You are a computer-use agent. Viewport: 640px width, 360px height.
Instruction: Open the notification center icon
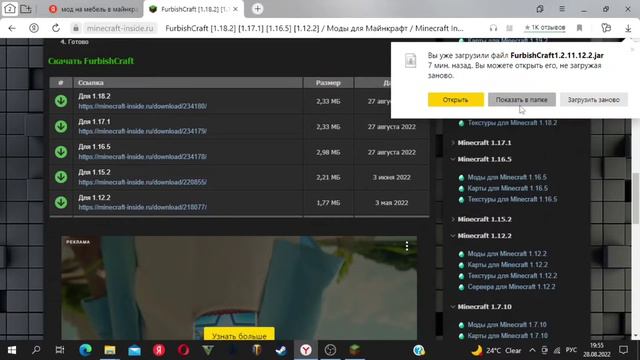623,350
